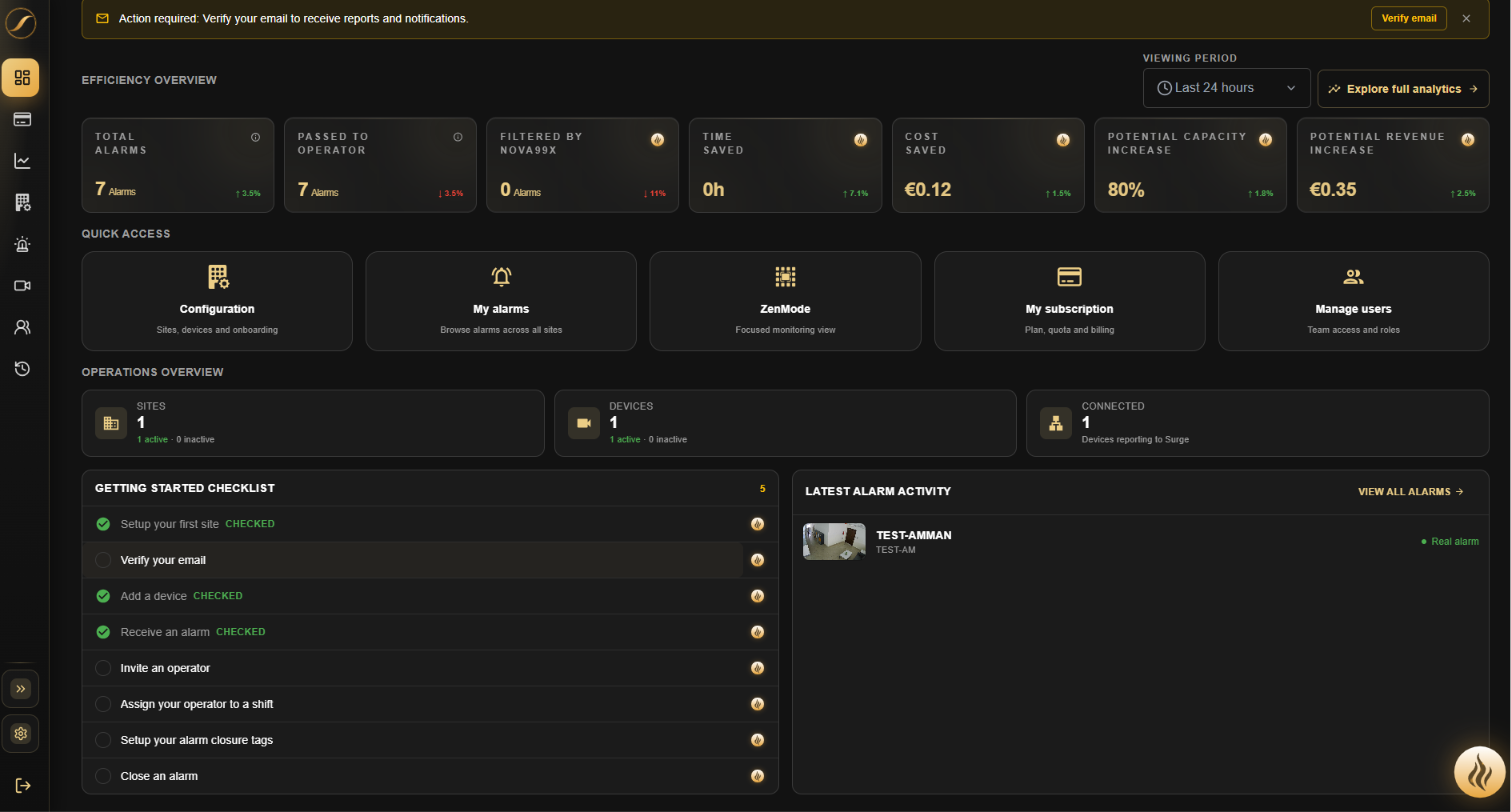This screenshot has height=812, width=1511.
Task: Click the Verify email button
Action: point(1408,18)
